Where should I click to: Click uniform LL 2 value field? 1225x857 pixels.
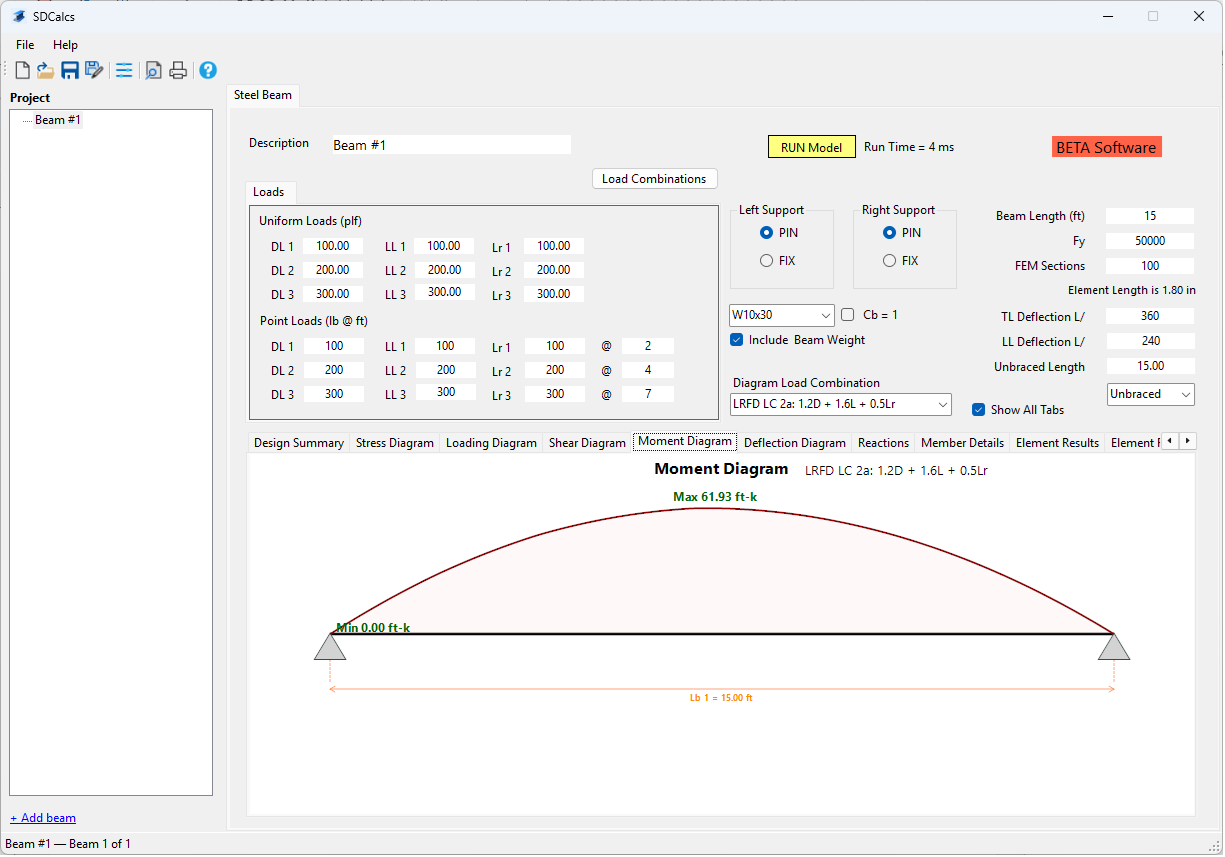coord(445,270)
